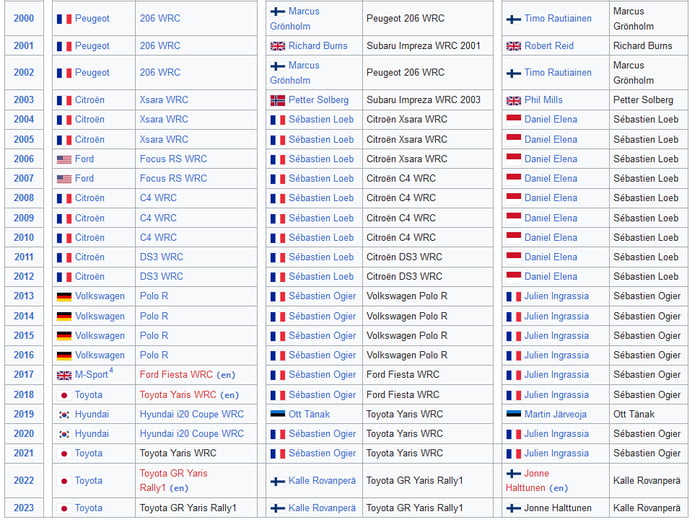Open the Ott Tänak driver link
This screenshot has width=700, height=522.
(312, 414)
